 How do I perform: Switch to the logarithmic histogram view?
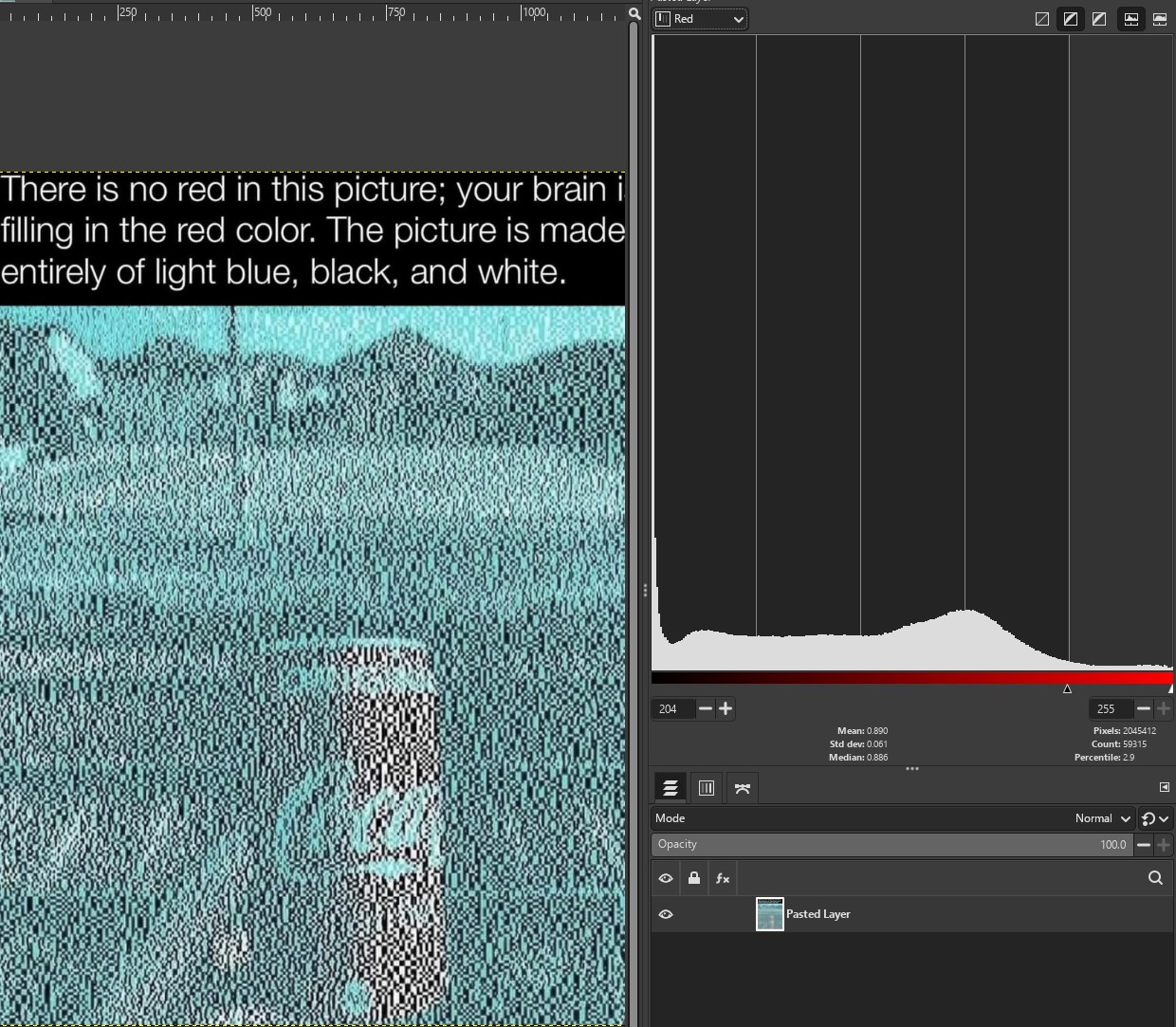click(x=1160, y=19)
